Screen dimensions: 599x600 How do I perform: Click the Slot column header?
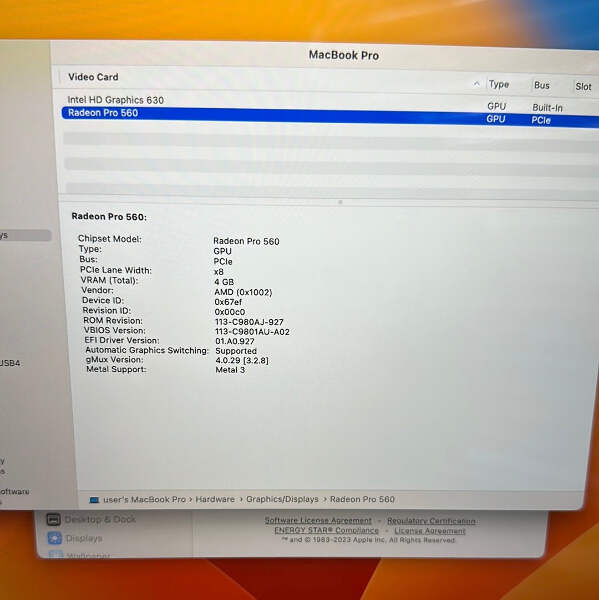[583, 87]
